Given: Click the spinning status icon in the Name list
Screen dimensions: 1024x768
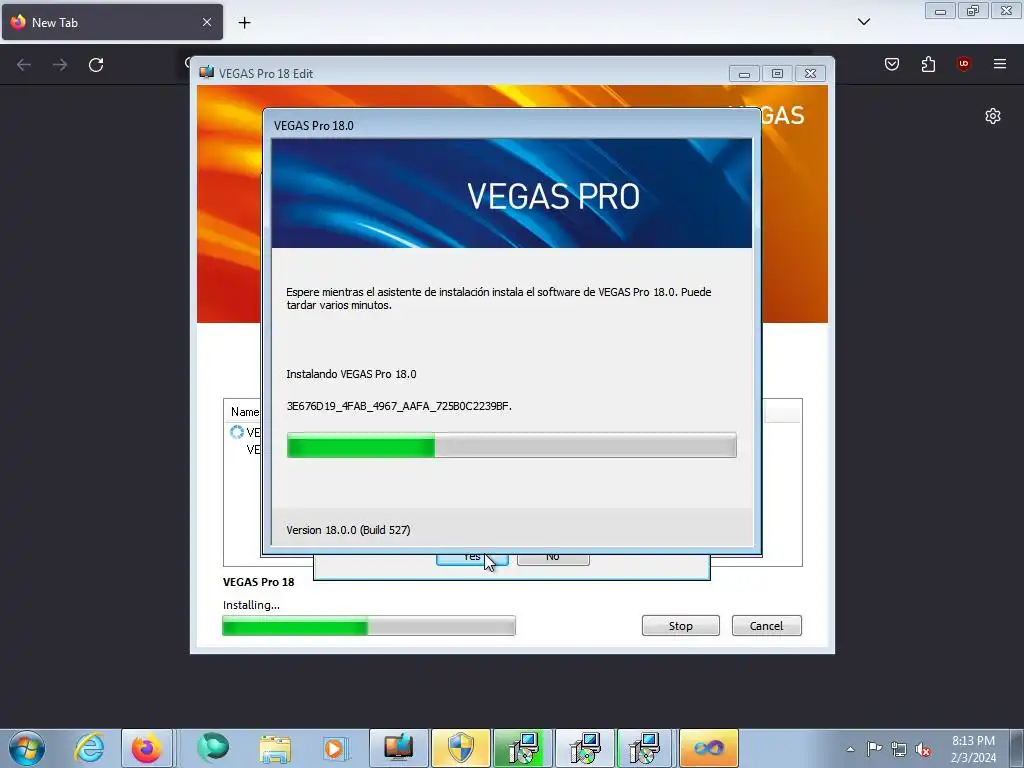Looking at the screenshot, I should pos(236,432).
